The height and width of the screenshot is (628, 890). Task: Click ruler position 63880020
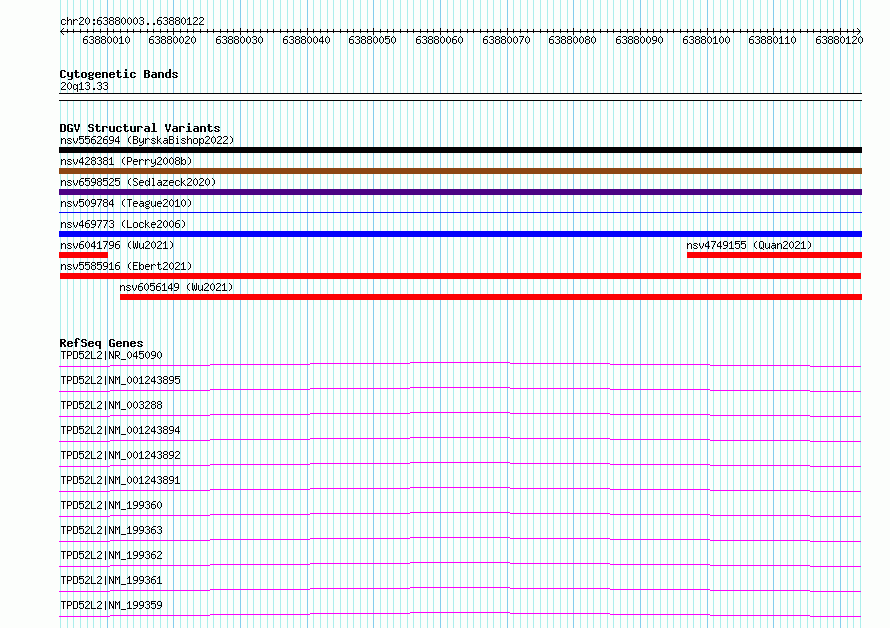coord(173,40)
